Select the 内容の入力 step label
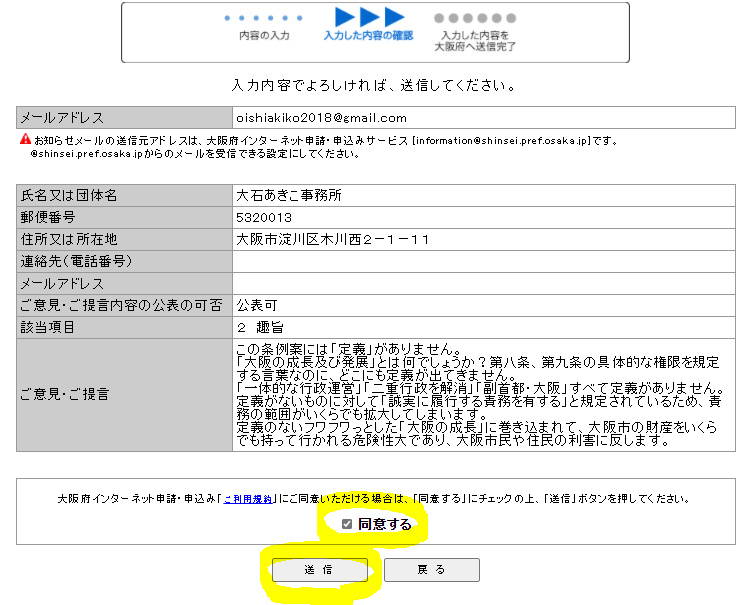The height and width of the screenshot is (605, 751). [x=264, y=36]
